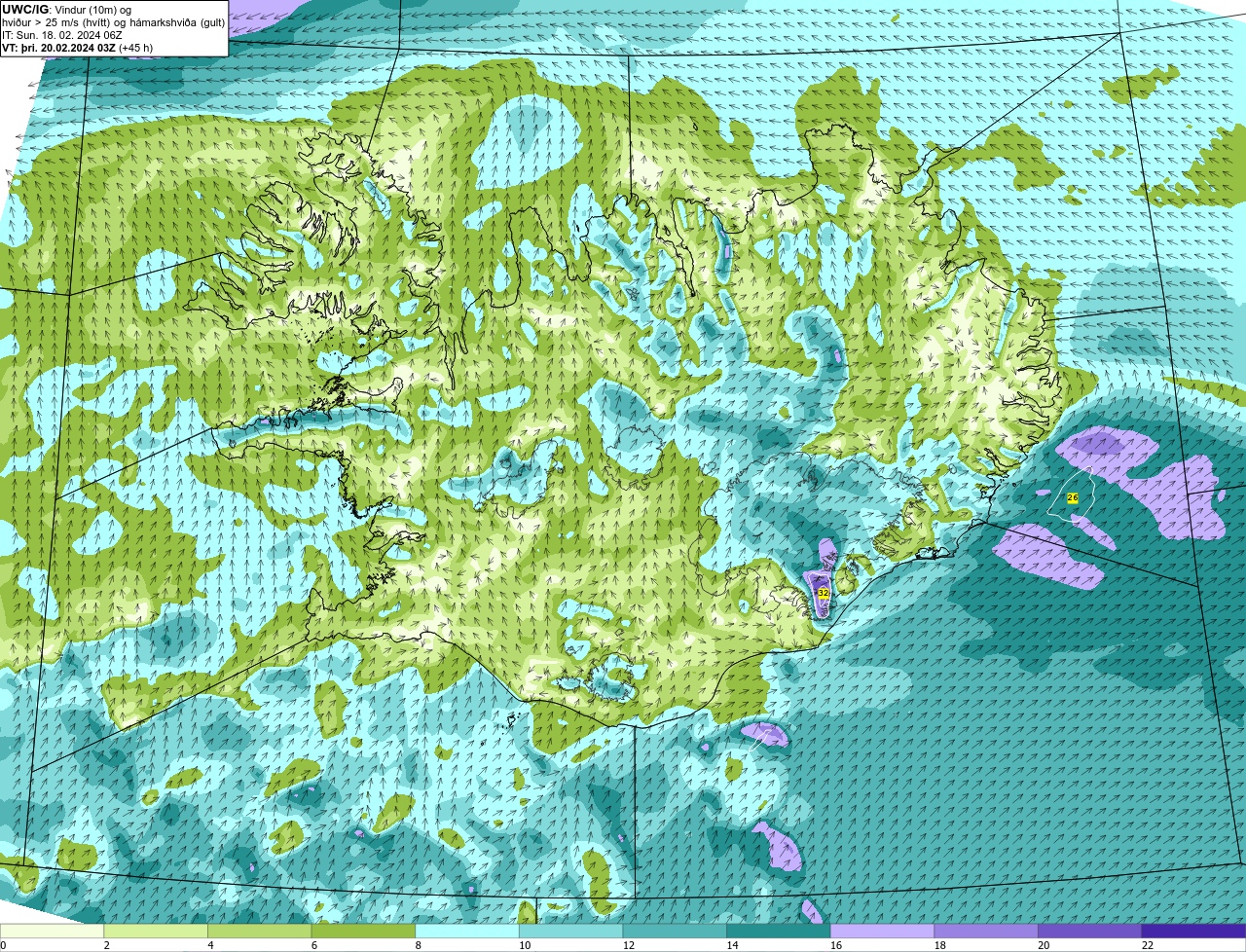
Task: Pick the darkest purple swatch above 22
Action: click(x=1194, y=931)
